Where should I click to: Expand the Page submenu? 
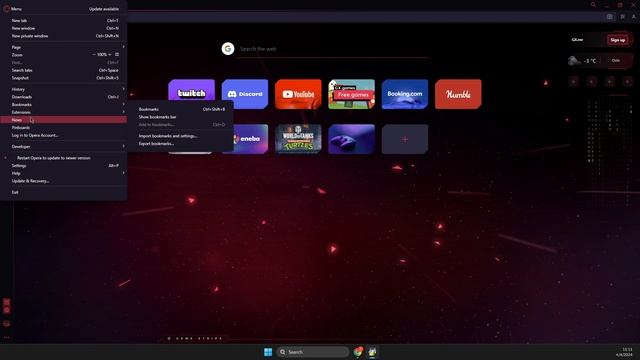(63, 47)
